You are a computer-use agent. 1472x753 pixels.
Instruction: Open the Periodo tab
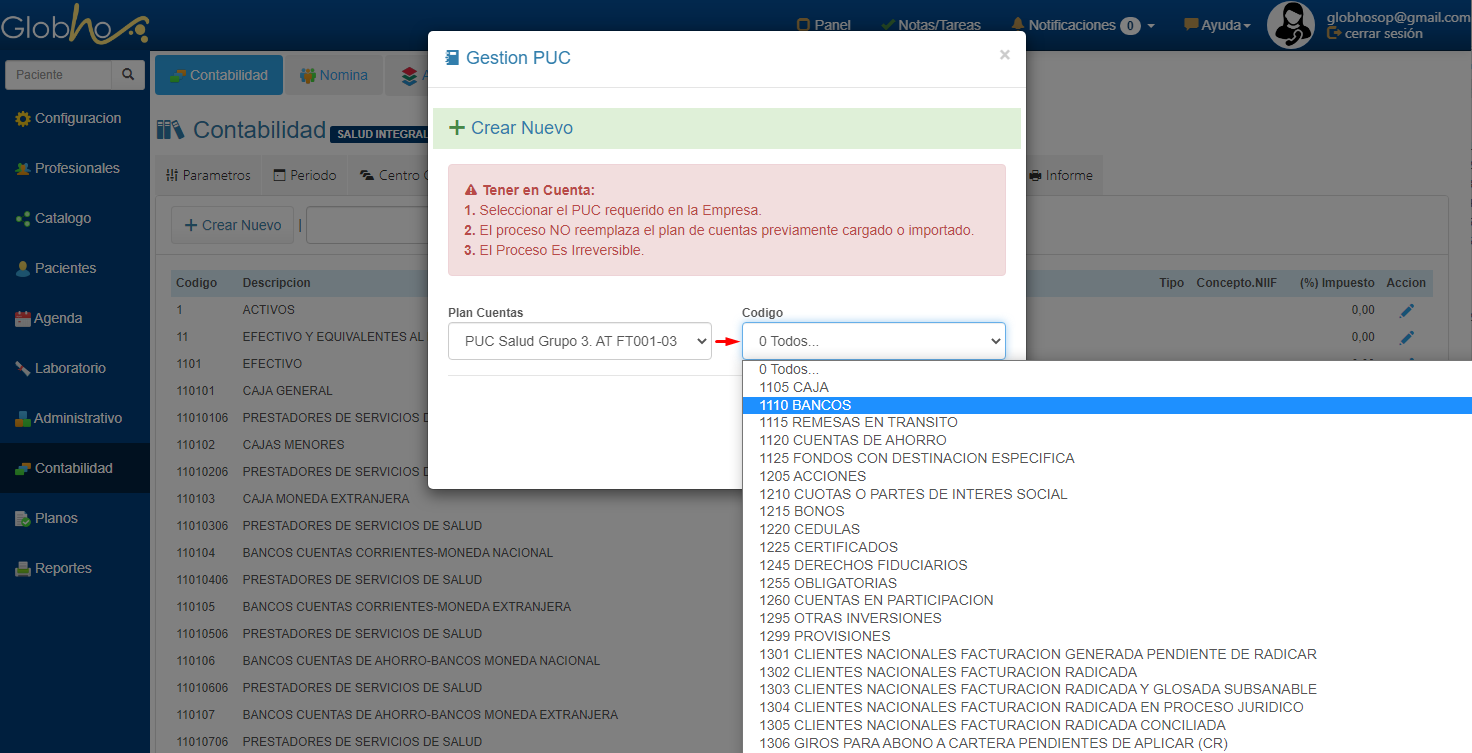pos(304,176)
